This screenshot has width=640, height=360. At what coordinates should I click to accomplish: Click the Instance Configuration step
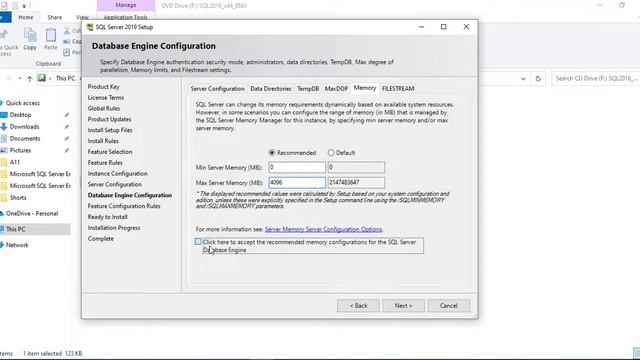click(x=118, y=173)
